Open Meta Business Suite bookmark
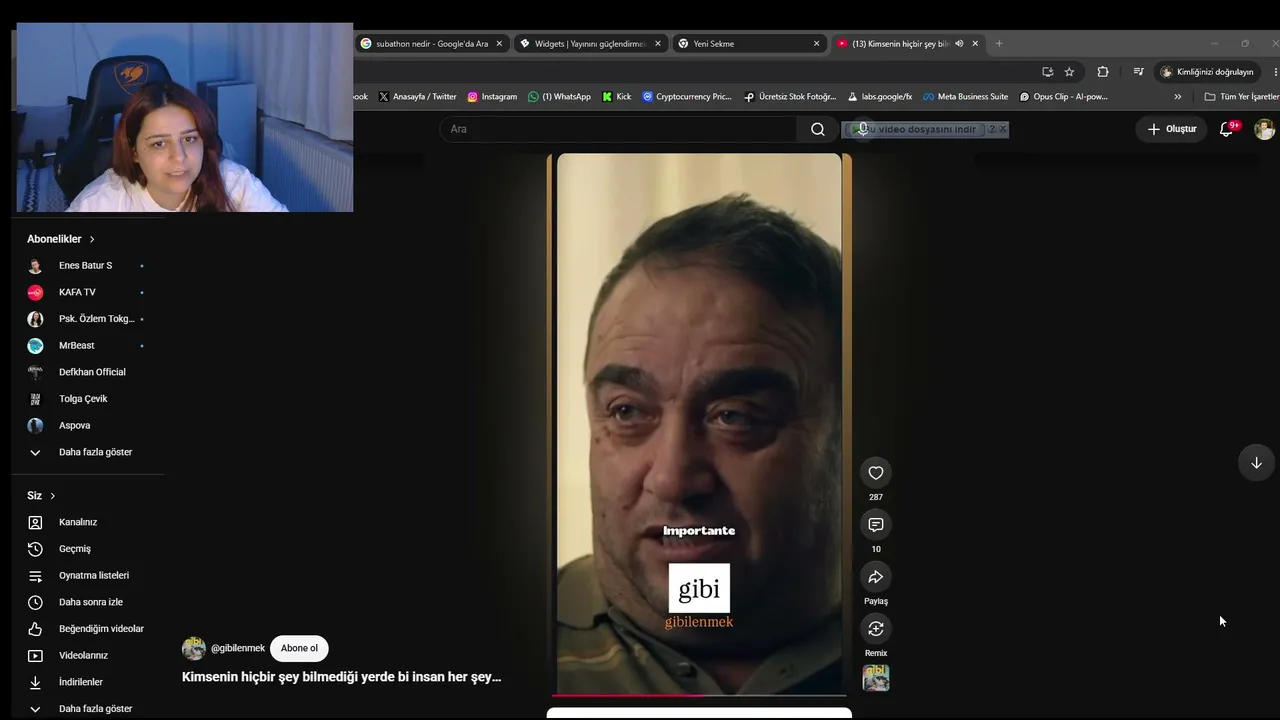 tap(965, 97)
